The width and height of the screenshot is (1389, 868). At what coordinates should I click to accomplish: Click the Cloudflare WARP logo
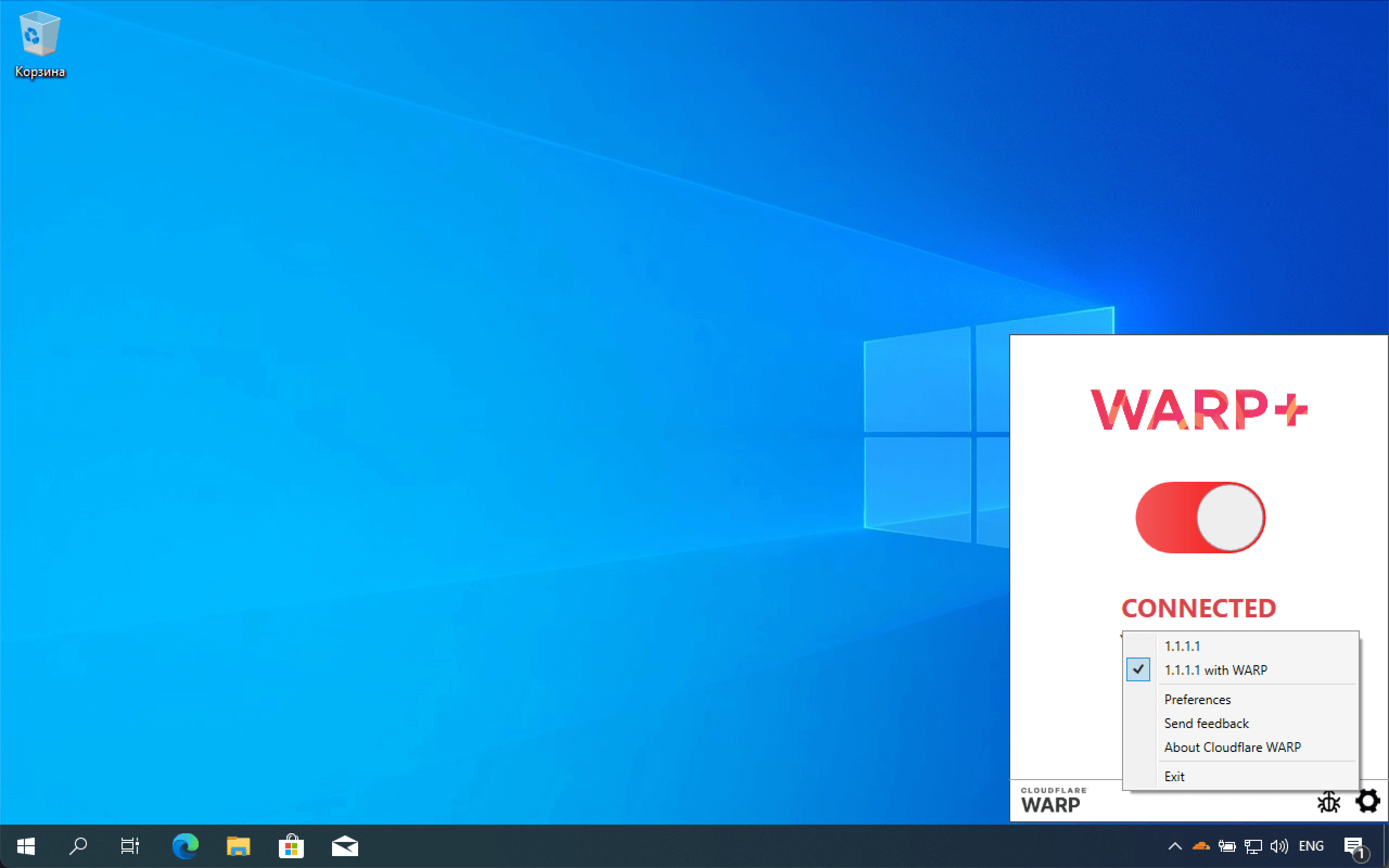[1054, 800]
